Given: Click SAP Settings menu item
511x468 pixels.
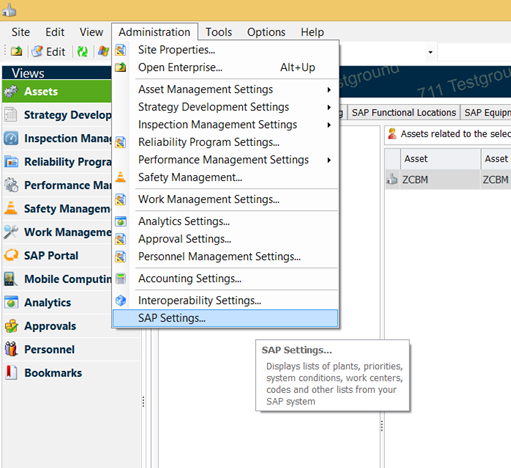Looking at the screenshot, I should [226, 318].
